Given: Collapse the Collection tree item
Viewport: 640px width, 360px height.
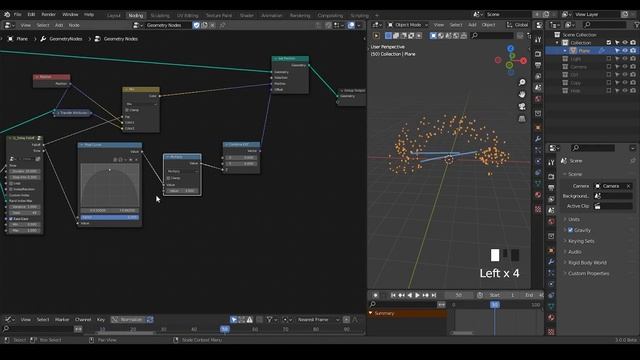Looking at the screenshot, I should 558,43.
